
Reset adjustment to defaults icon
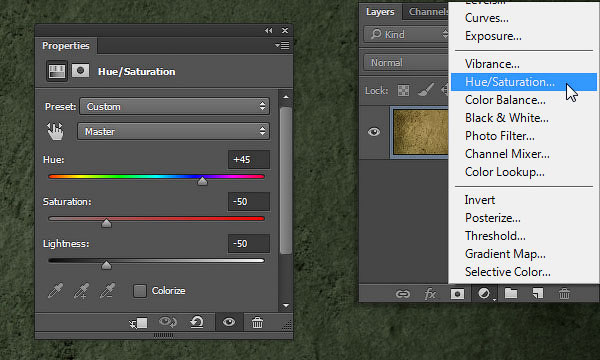click(197, 323)
